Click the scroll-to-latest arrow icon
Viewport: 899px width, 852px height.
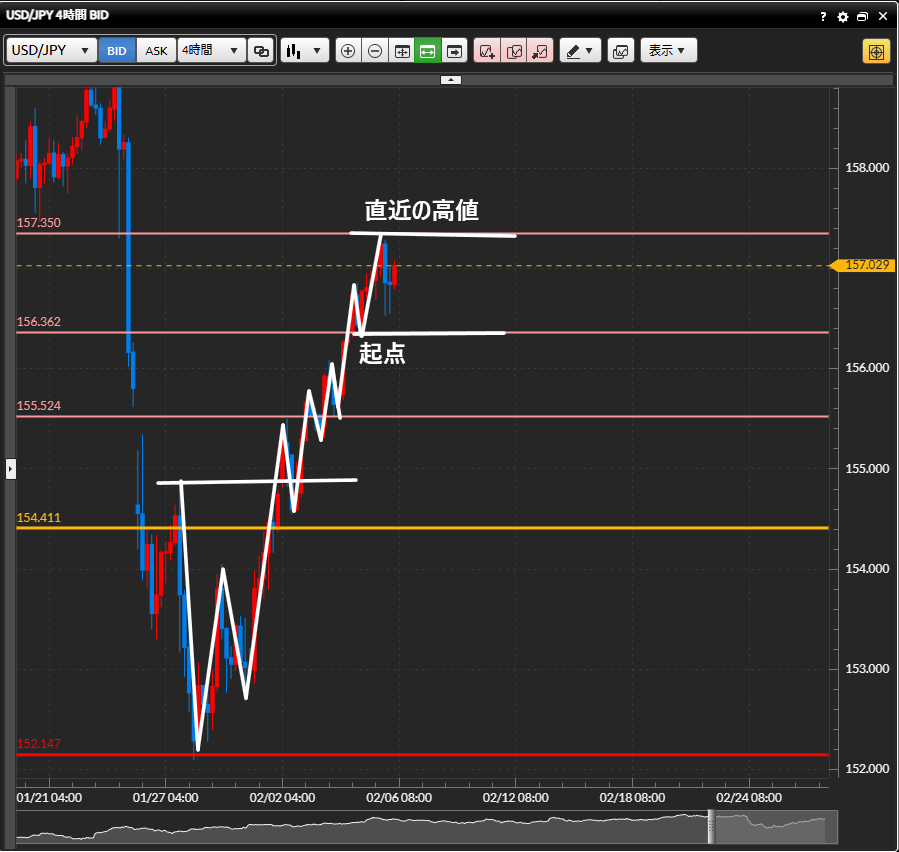click(455, 51)
